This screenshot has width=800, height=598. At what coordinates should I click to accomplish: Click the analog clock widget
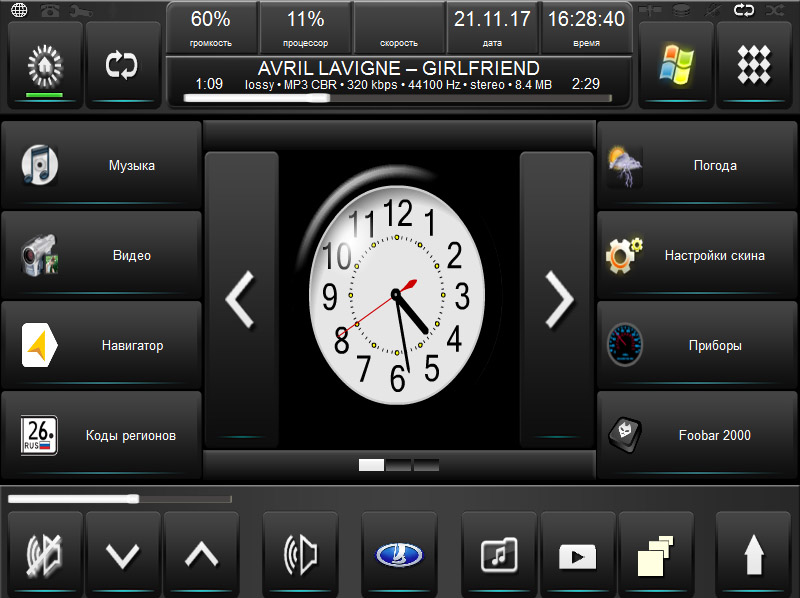click(x=398, y=295)
